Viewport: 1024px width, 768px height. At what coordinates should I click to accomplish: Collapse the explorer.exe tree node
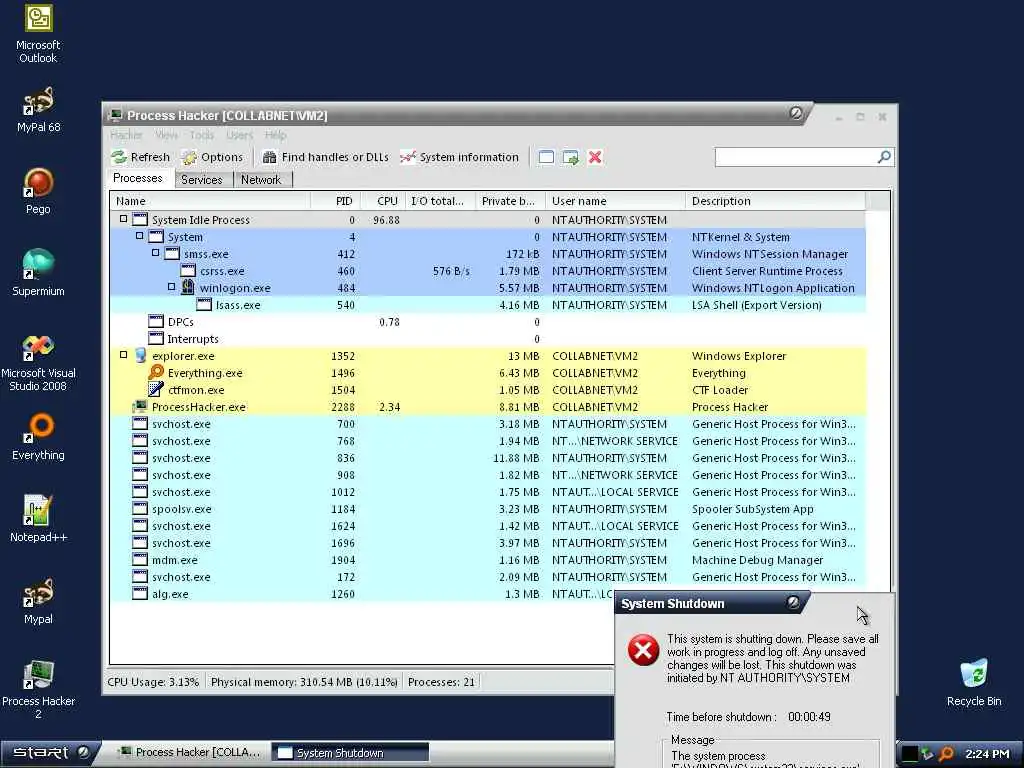pyautogui.click(x=123, y=355)
